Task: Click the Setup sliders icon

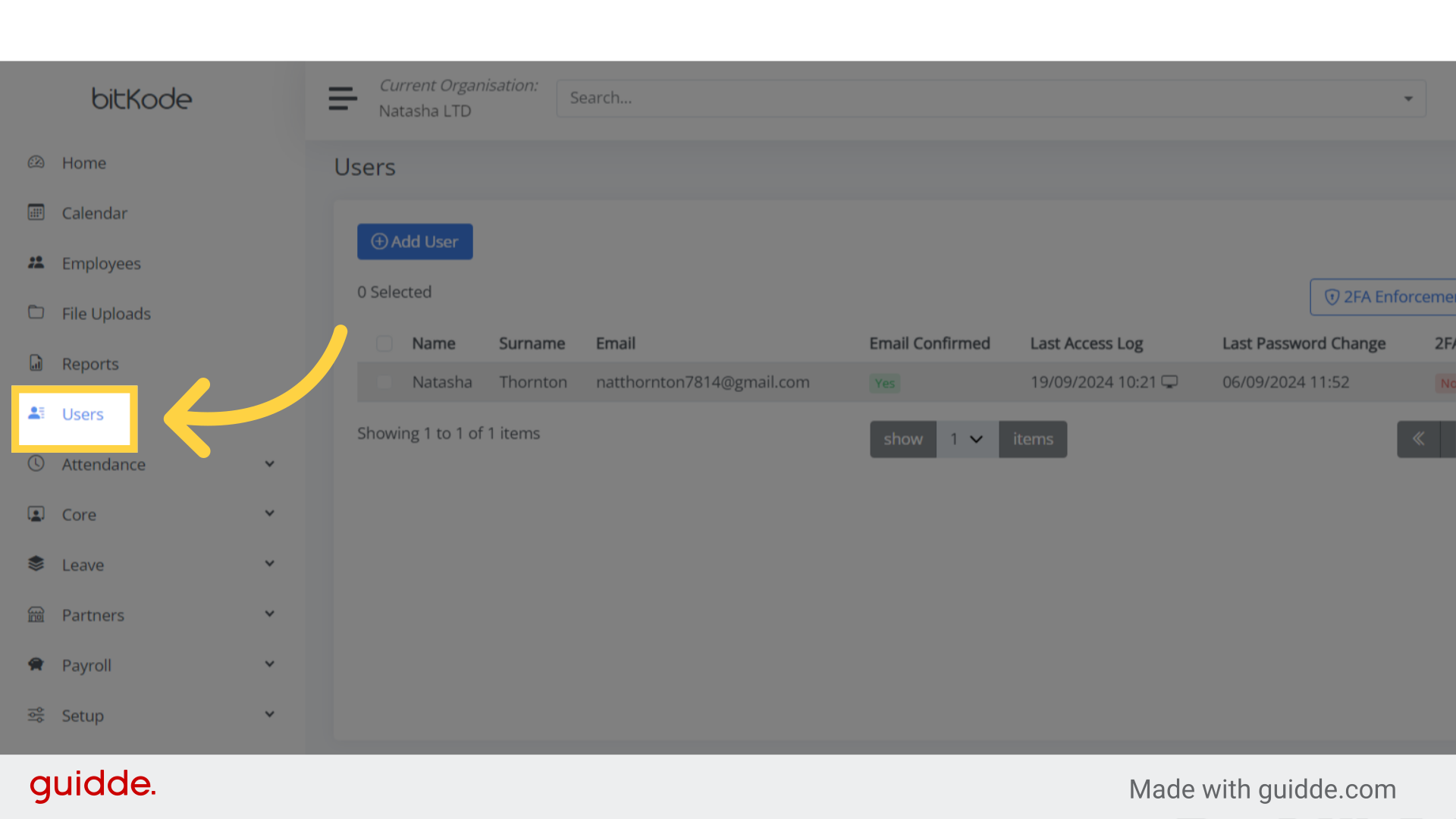Action: [x=36, y=715]
